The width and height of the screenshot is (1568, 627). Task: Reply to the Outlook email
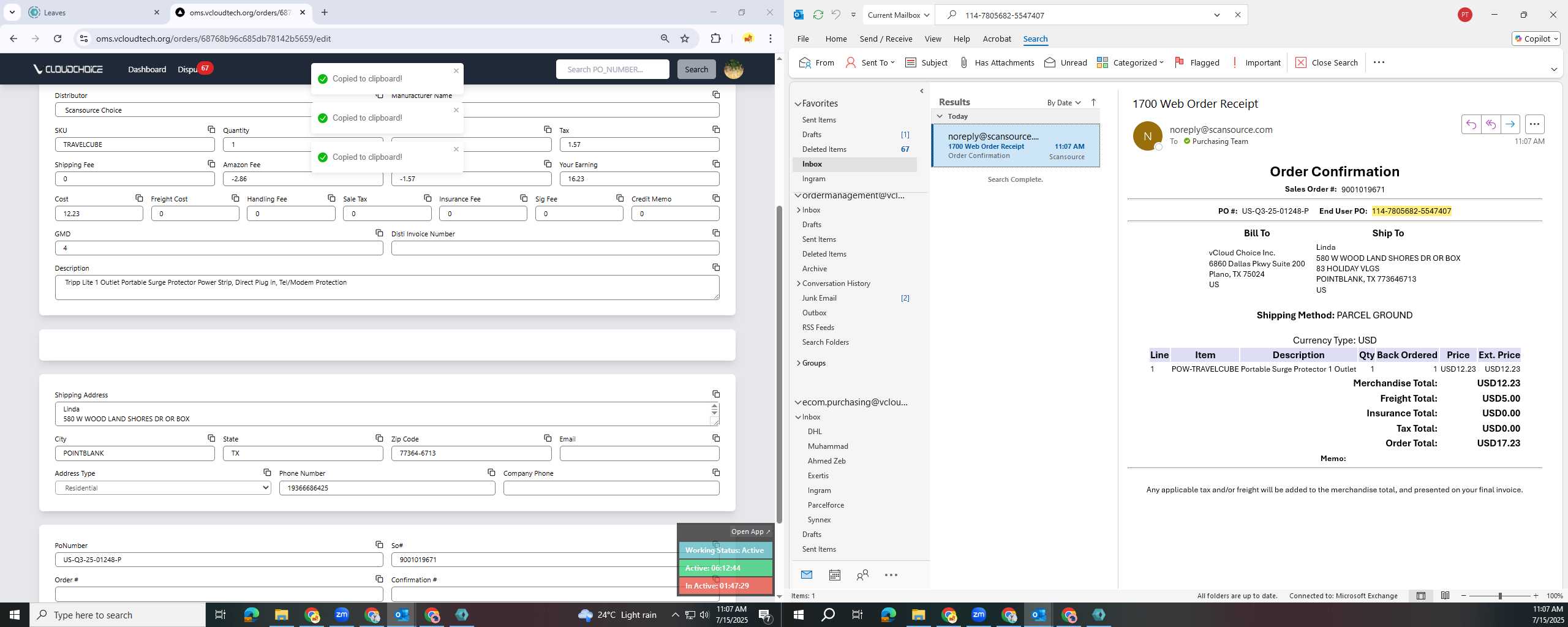[1471, 124]
